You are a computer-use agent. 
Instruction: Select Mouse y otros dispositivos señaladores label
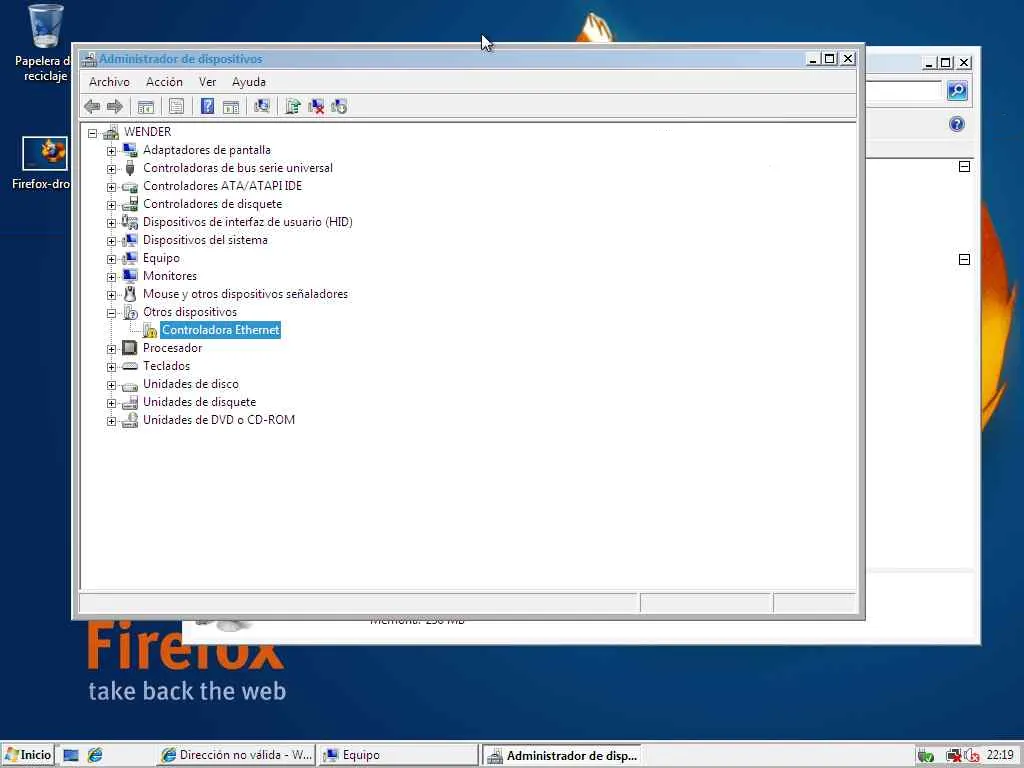tap(246, 294)
